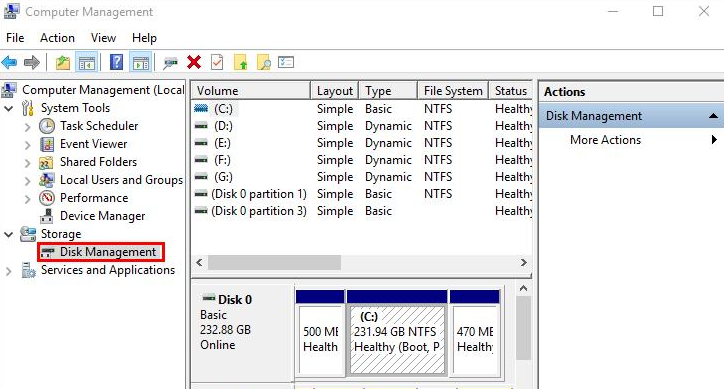Select Disk Management in the tree
724x389 pixels.
tap(101, 252)
